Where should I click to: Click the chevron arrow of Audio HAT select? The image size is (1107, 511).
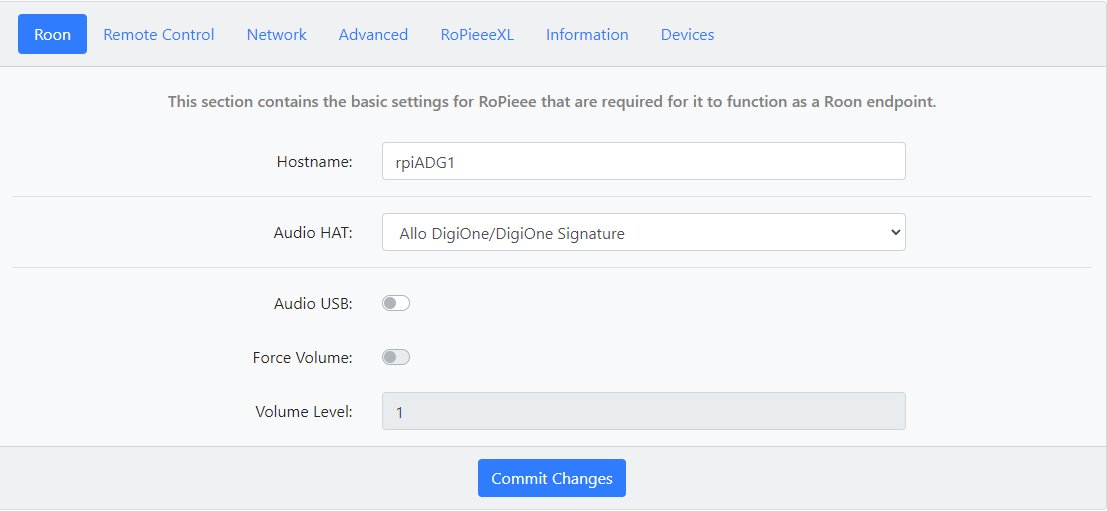click(895, 232)
